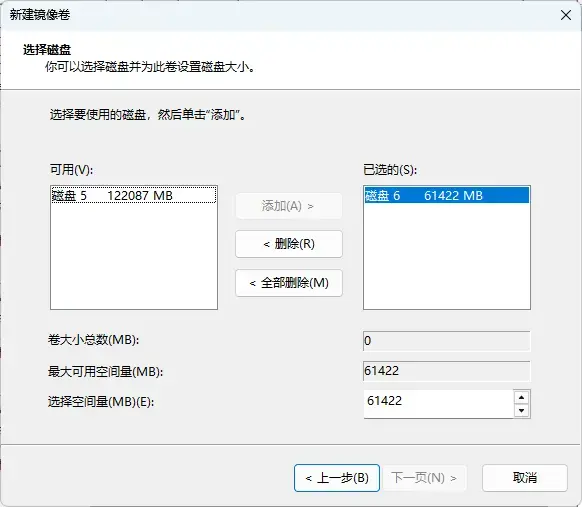This screenshot has width=582, height=507.
Task: Click the 选择空间量(MB)(E) label
Action: pyautogui.click(x=101, y=402)
